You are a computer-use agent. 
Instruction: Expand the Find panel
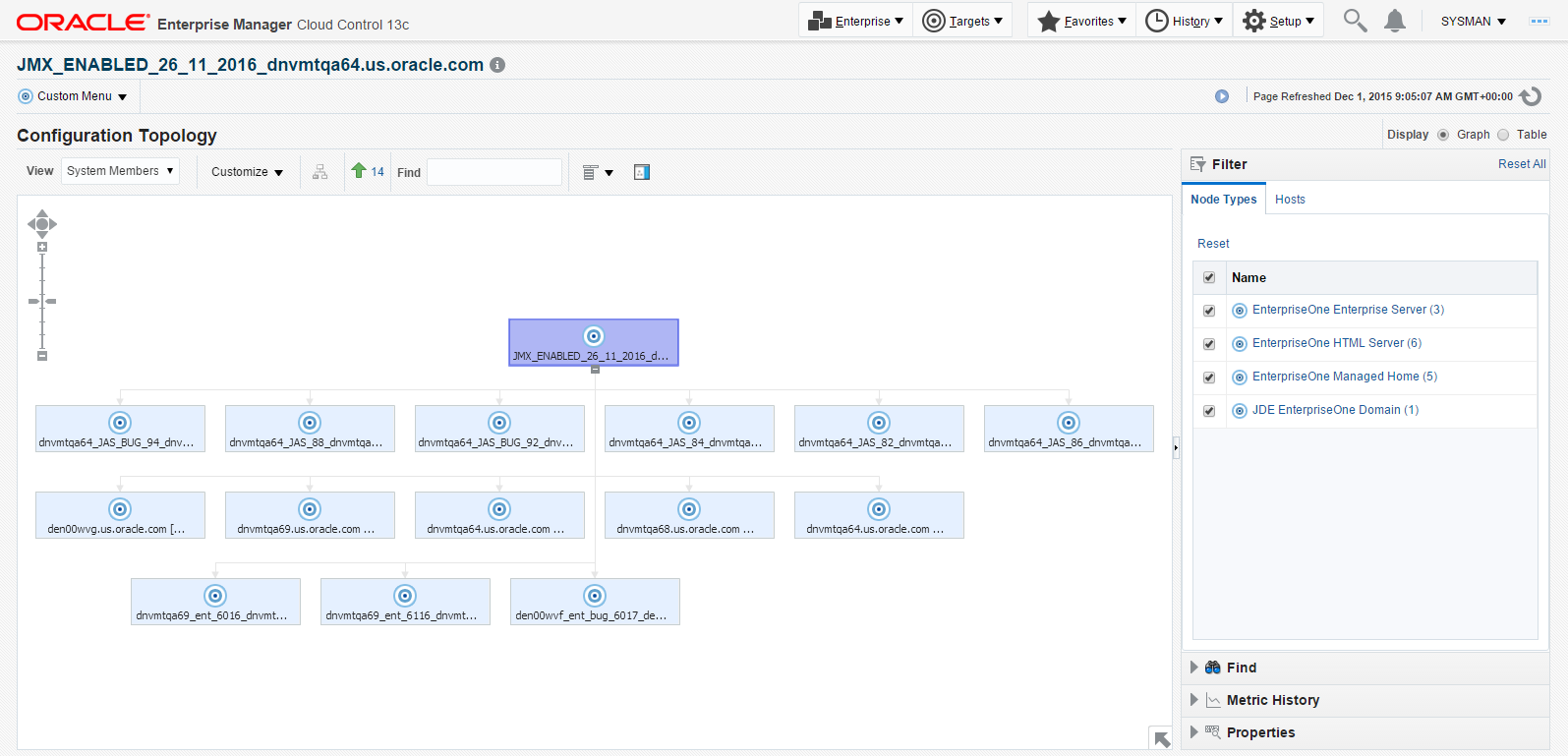coord(1194,668)
